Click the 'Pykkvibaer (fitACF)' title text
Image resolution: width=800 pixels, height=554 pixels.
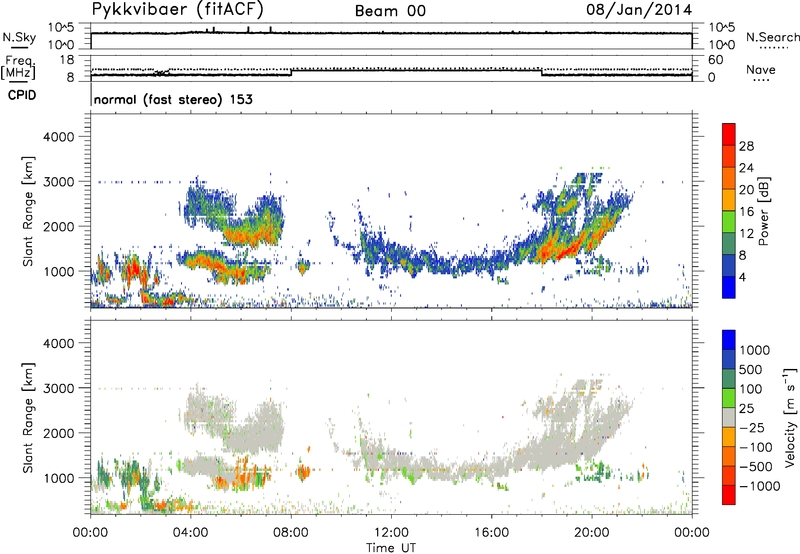point(178,9)
